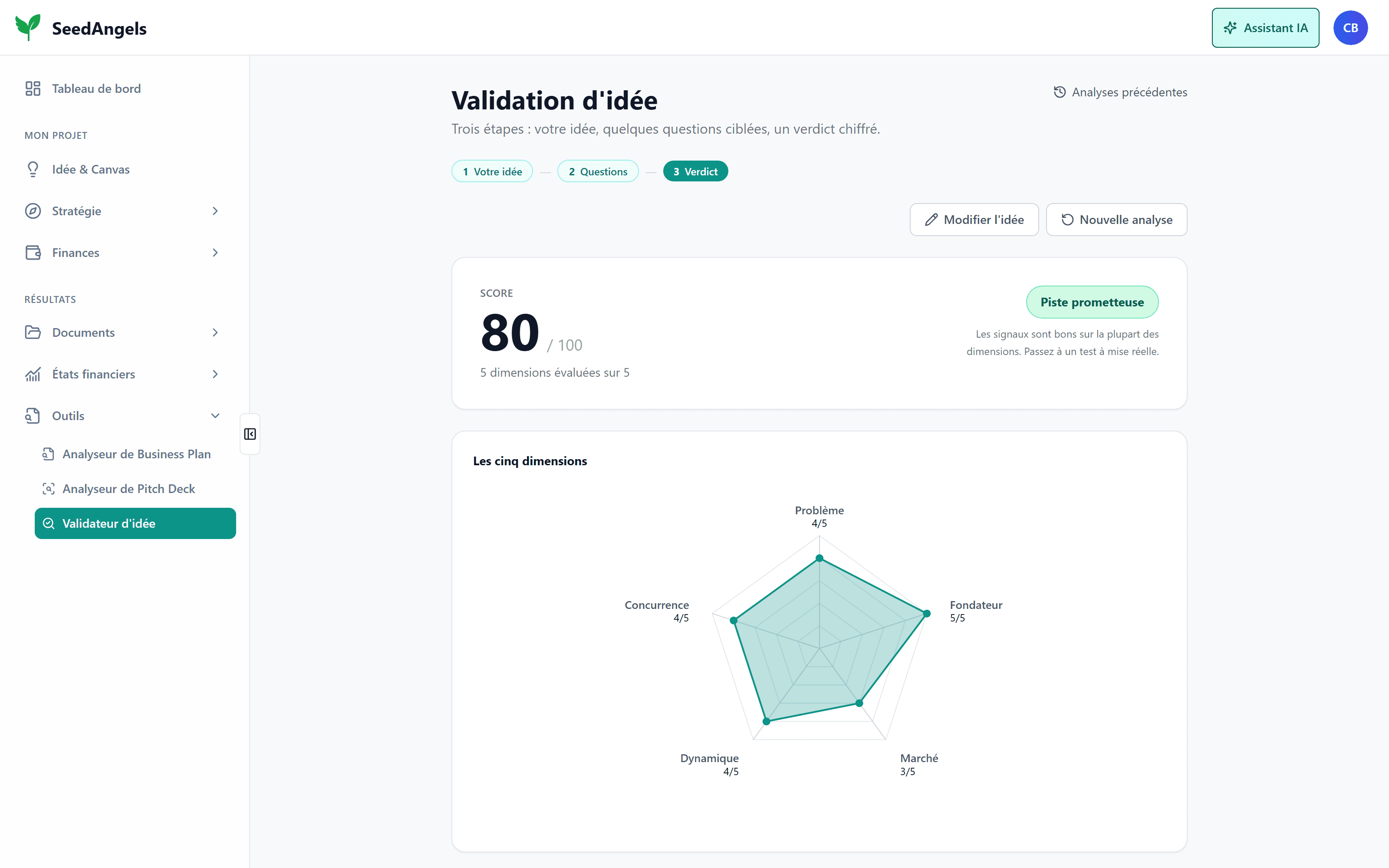
Task: Select Validateur d'idée in sidebar
Action: tap(135, 523)
